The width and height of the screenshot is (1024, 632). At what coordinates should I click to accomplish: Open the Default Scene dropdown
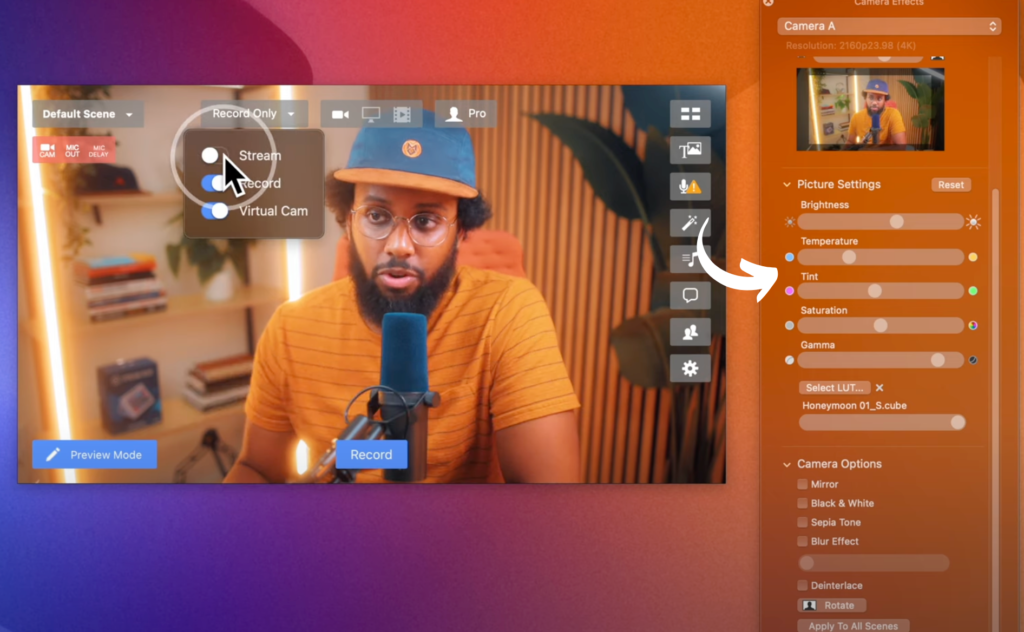(x=87, y=114)
